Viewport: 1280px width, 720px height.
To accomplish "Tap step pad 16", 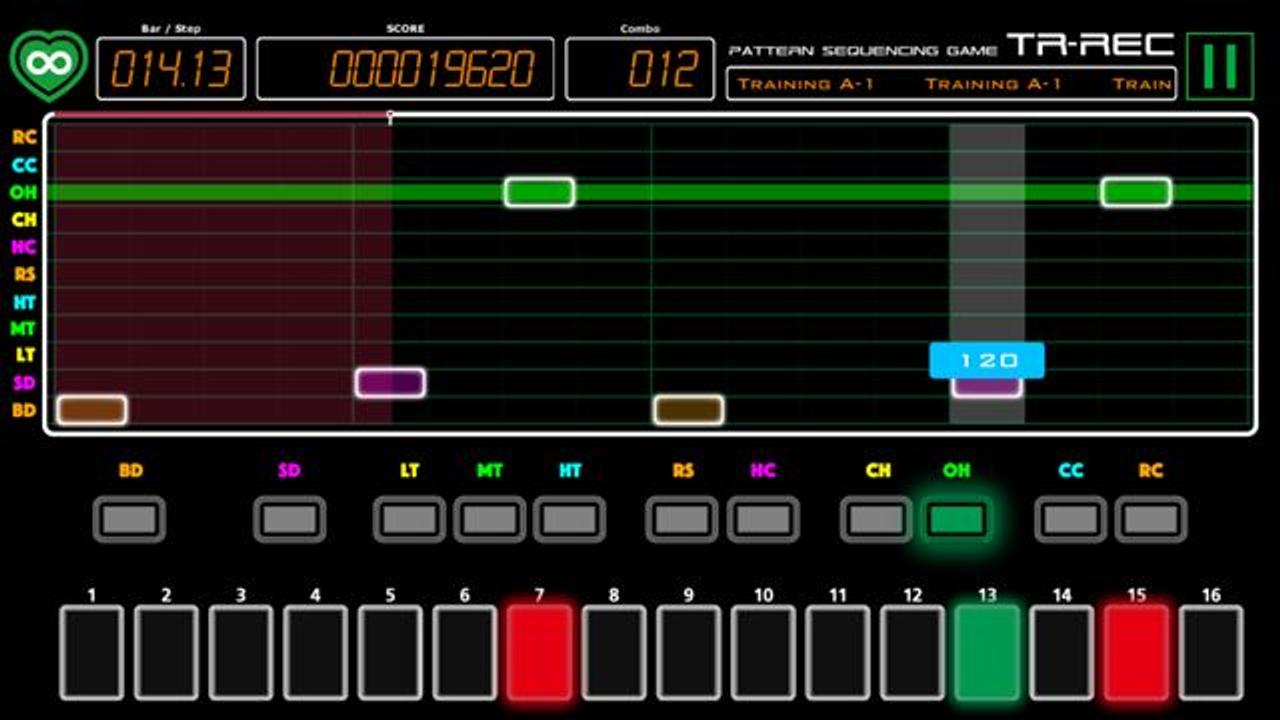I will 1212,652.
